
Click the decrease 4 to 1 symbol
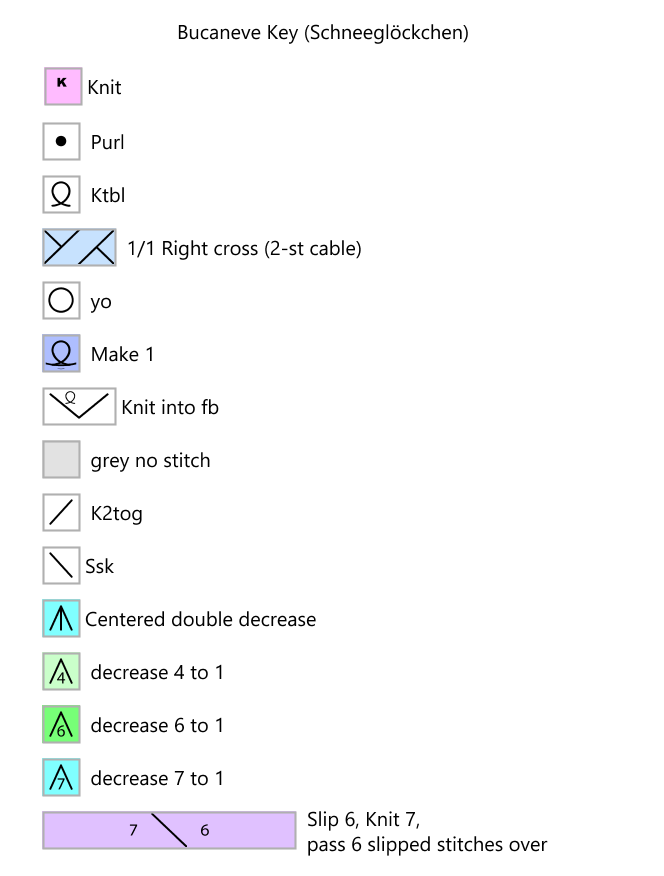click(x=61, y=672)
